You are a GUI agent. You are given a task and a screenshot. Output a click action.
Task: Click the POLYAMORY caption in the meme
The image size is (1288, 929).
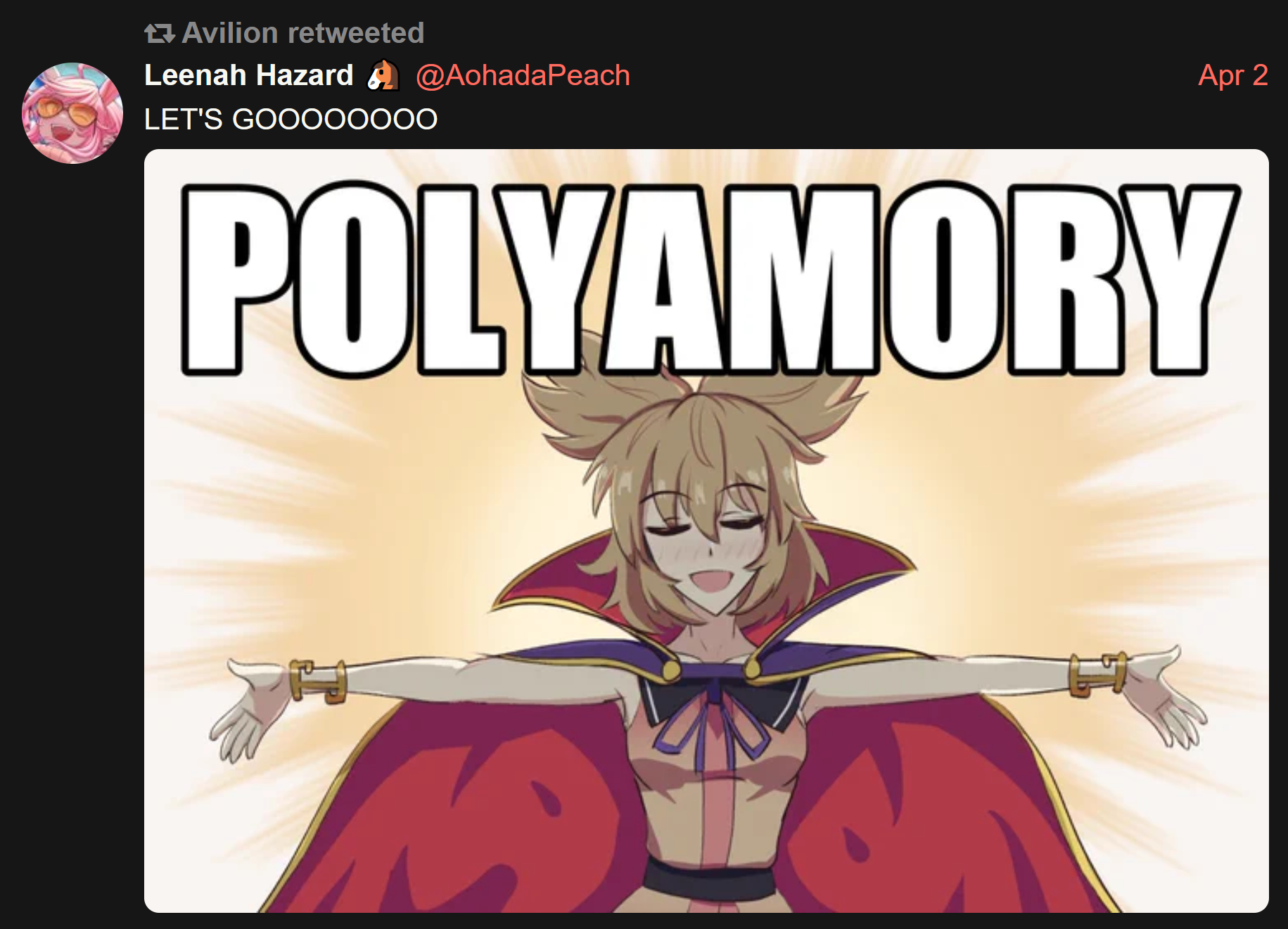tap(710, 279)
